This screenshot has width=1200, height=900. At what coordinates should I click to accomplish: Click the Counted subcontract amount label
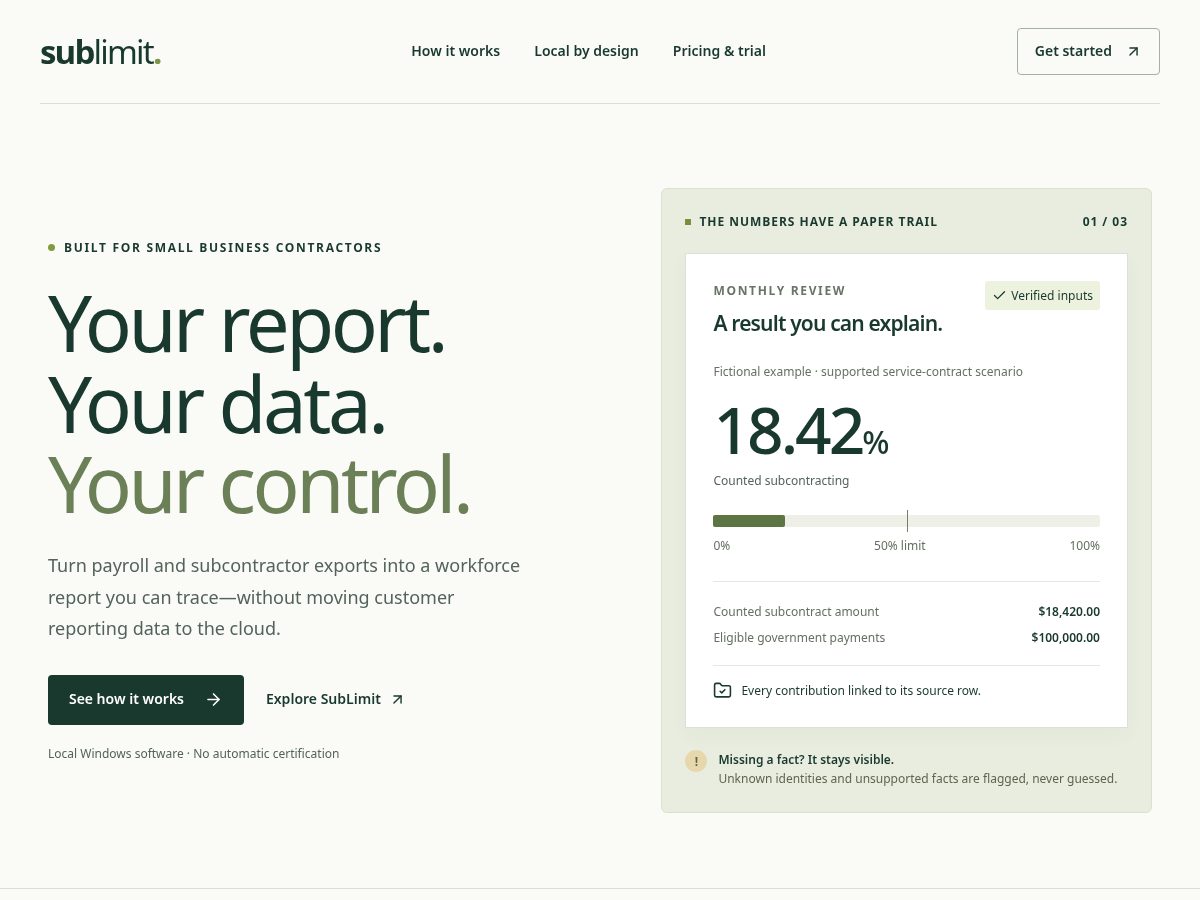(796, 611)
